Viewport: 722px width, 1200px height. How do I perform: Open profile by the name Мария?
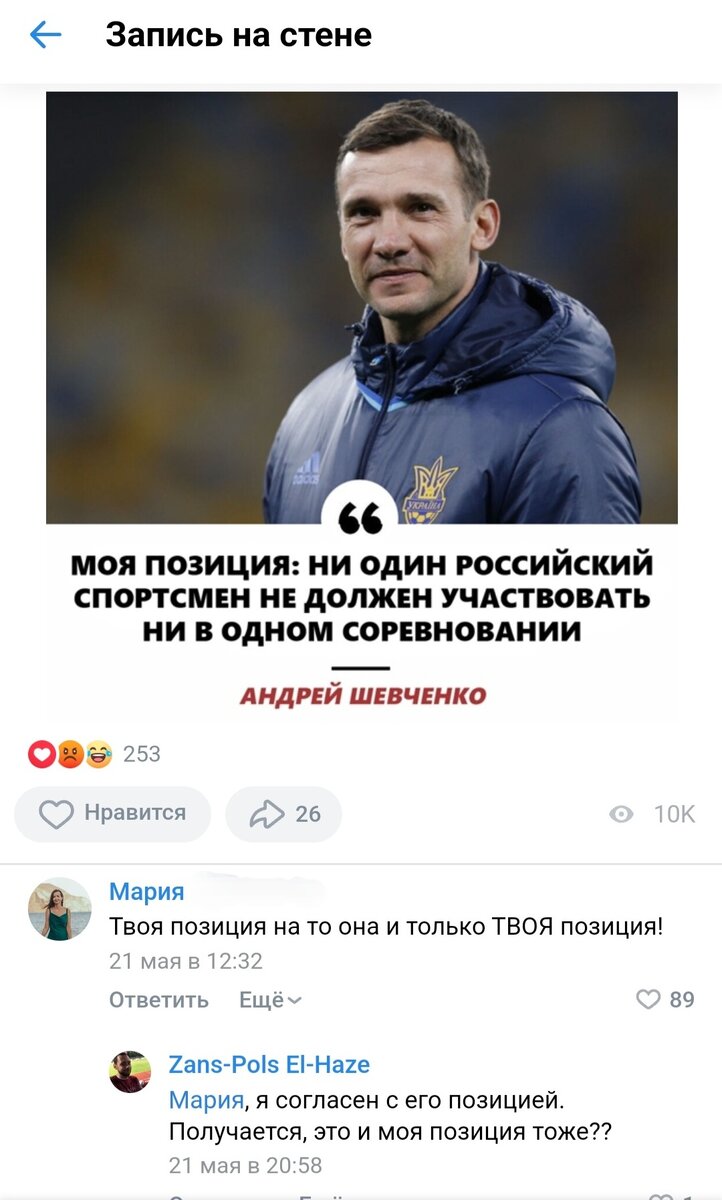(146, 890)
